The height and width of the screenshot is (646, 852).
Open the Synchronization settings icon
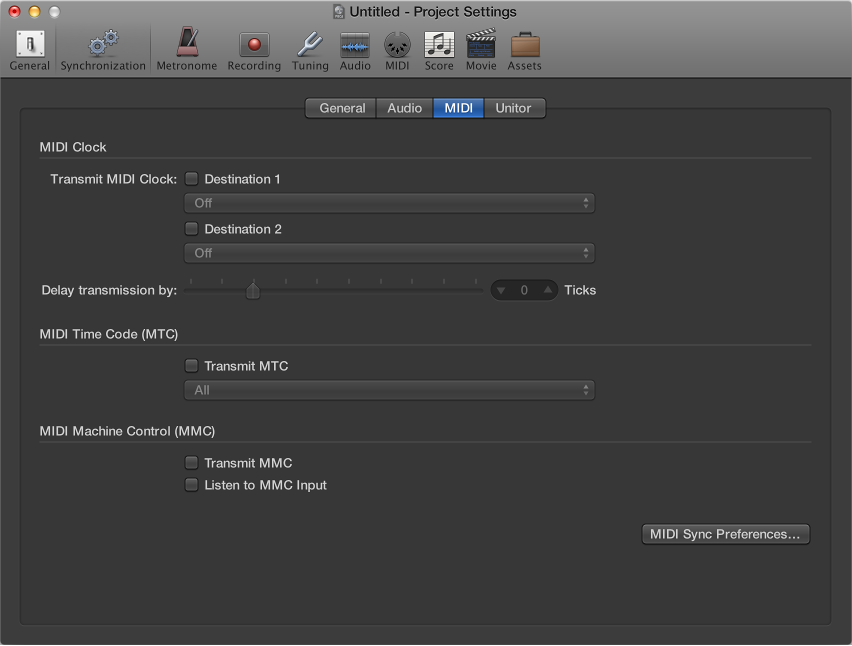pos(101,44)
